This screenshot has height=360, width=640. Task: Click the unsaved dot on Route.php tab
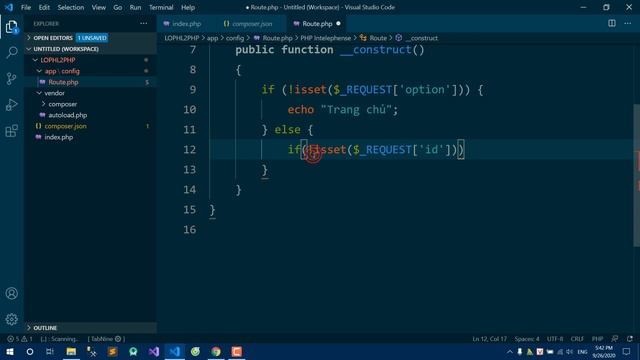click(338, 24)
